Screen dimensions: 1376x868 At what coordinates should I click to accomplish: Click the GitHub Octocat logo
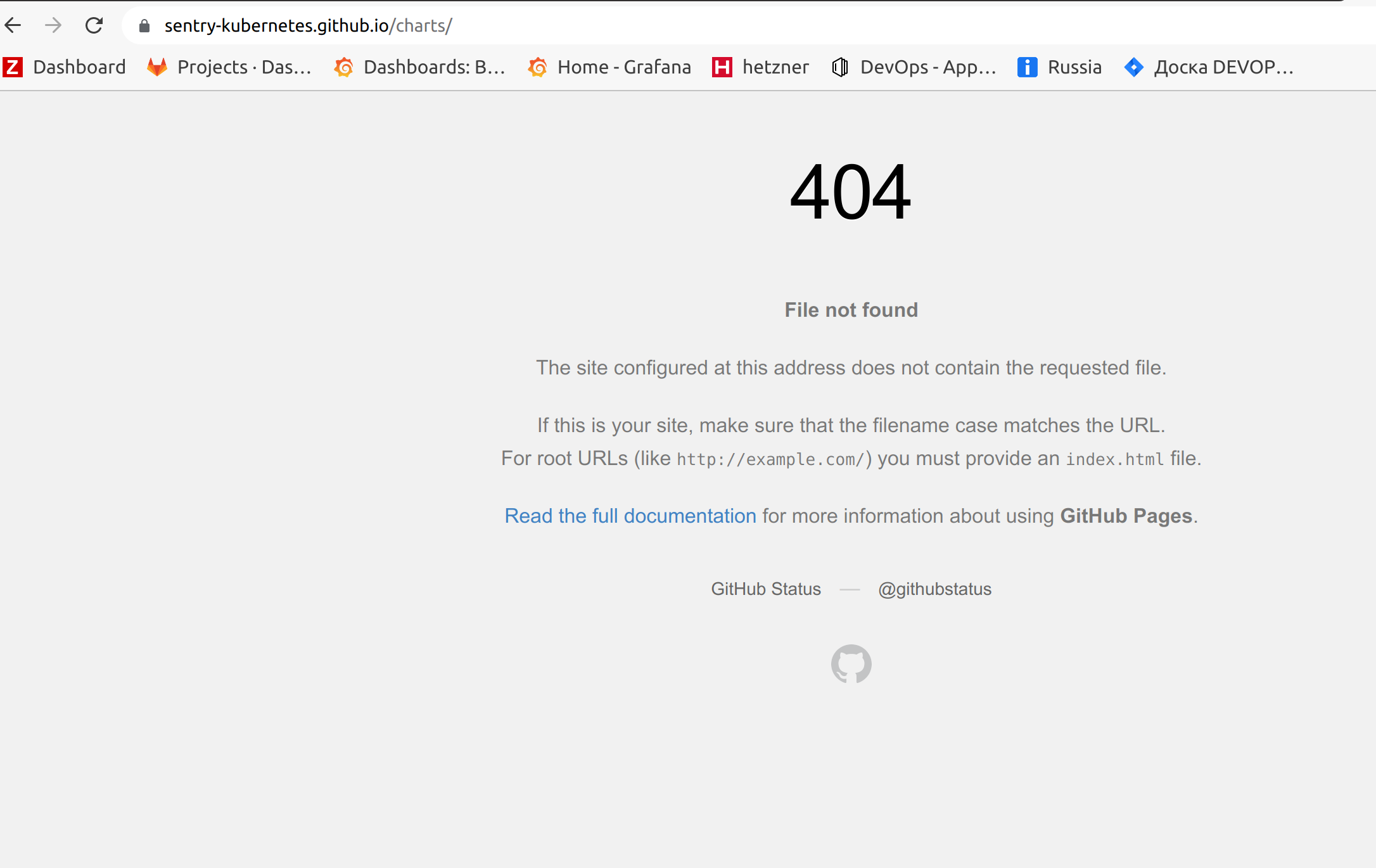[x=851, y=663]
